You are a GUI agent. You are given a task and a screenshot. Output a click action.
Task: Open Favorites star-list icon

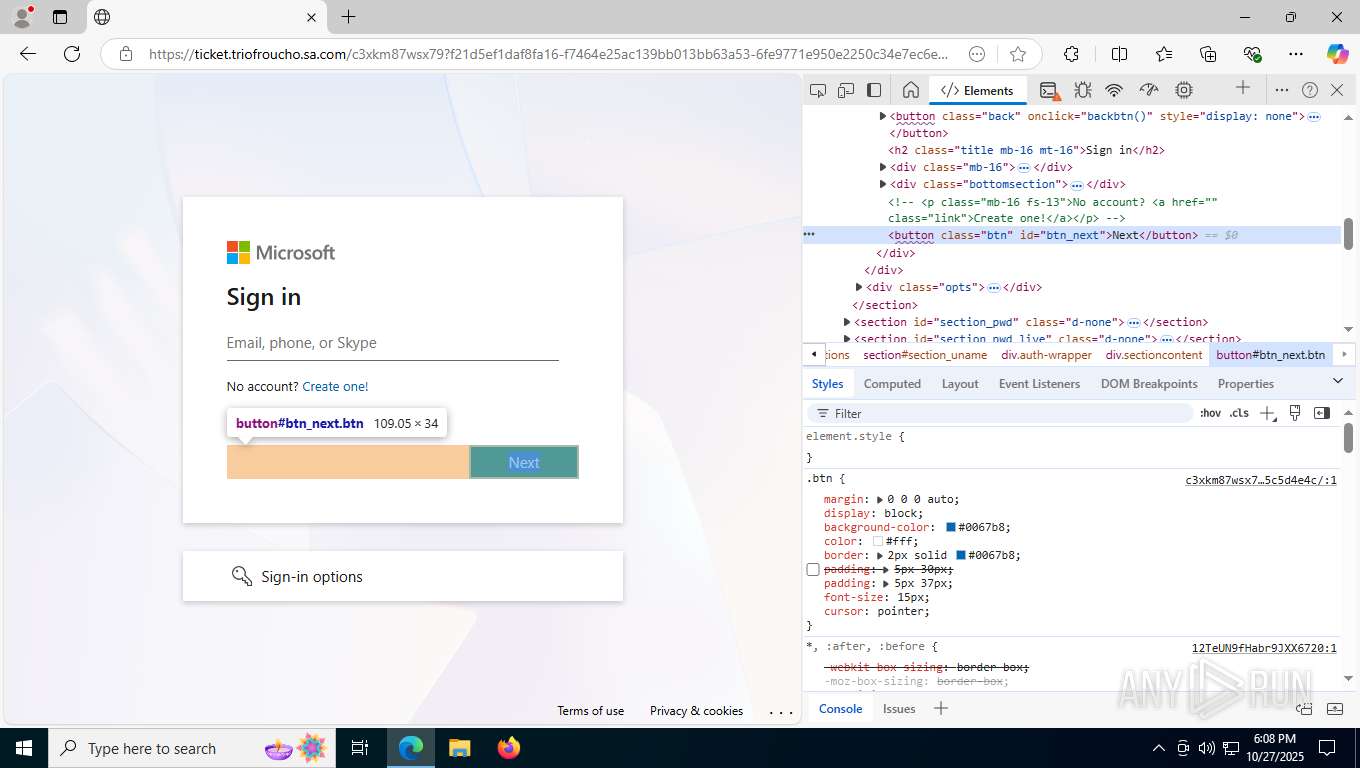(1164, 54)
